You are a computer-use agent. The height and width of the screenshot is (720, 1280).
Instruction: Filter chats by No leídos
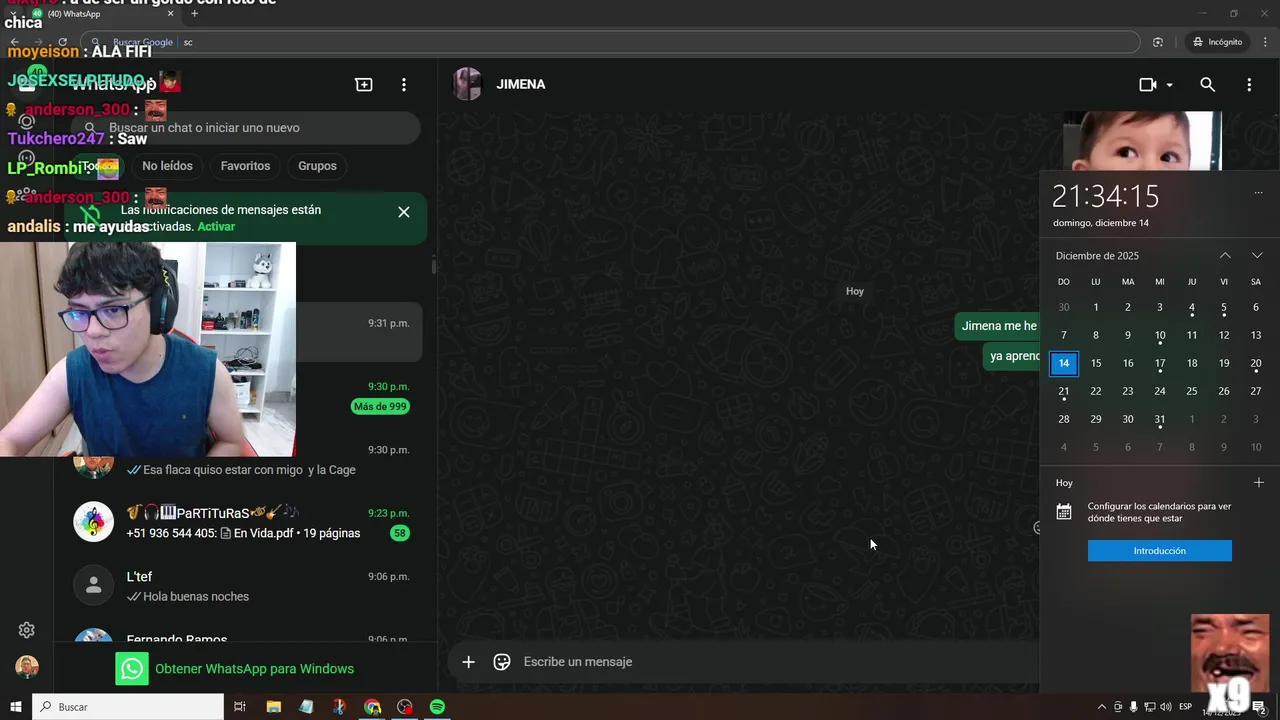(167, 166)
